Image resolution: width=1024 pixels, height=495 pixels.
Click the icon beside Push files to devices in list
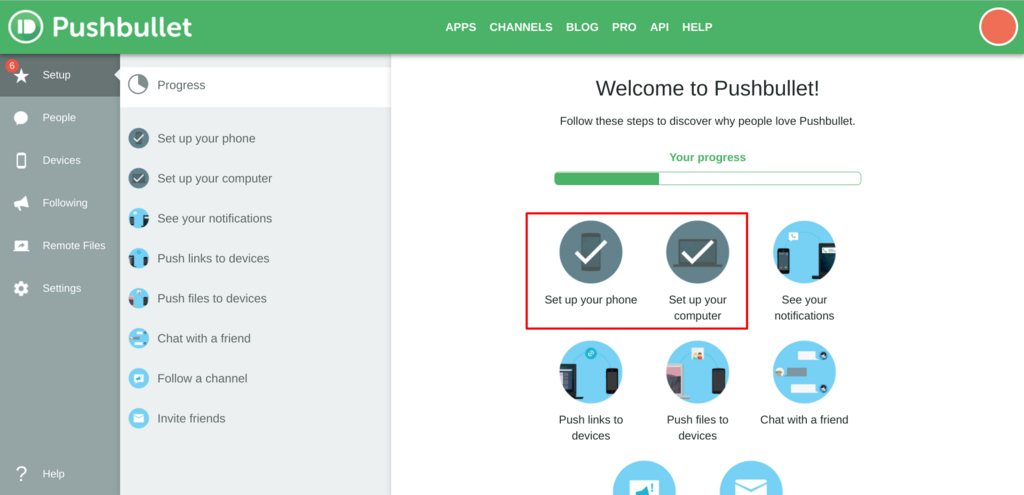[138, 298]
